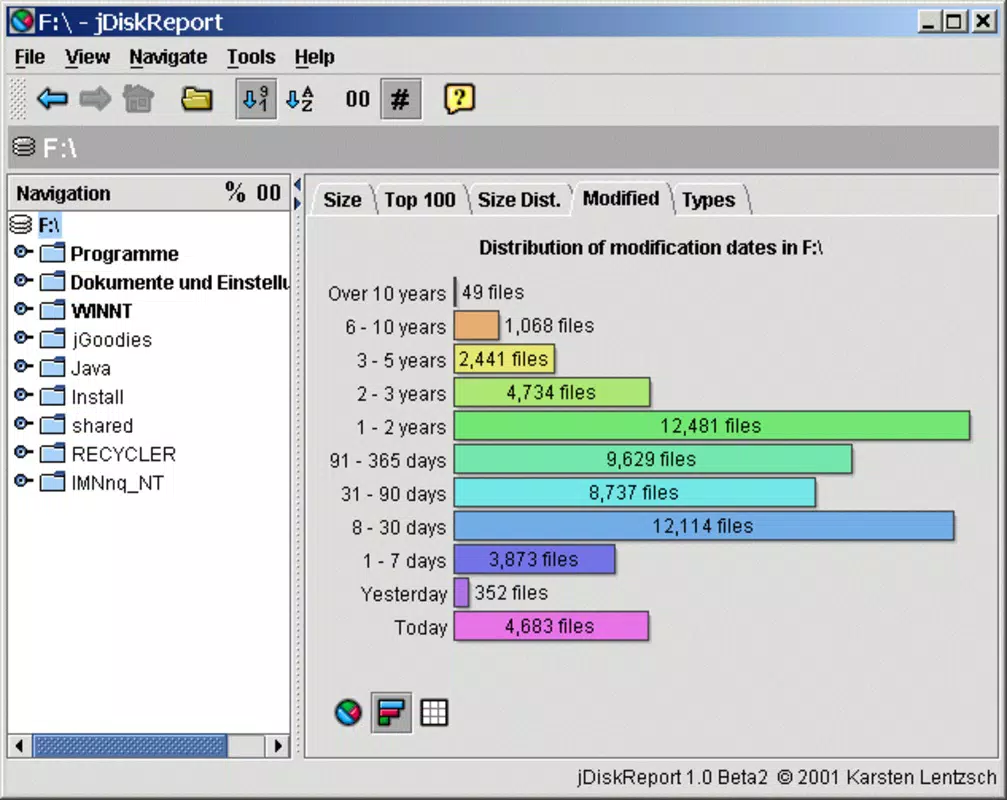Select the IMNnq_NT folder in tree
This screenshot has height=800, width=1007.
point(118,483)
